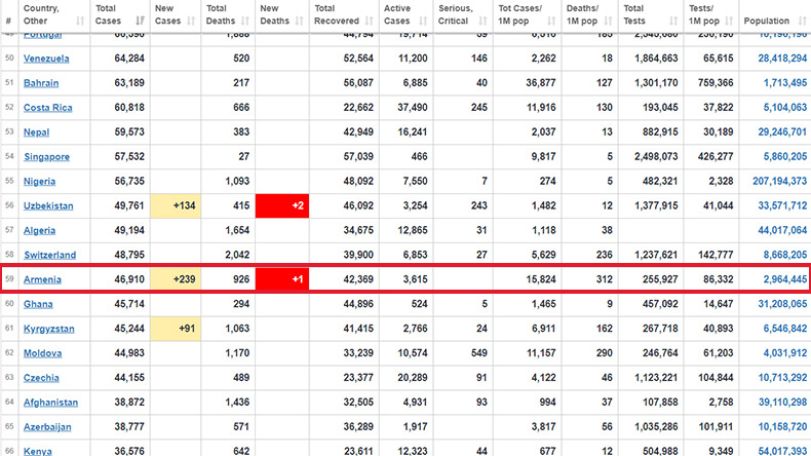The width and height of the screenshot is (811, 456).
Task: Open the Ghana country link
Action: click(x=38, y=304)
